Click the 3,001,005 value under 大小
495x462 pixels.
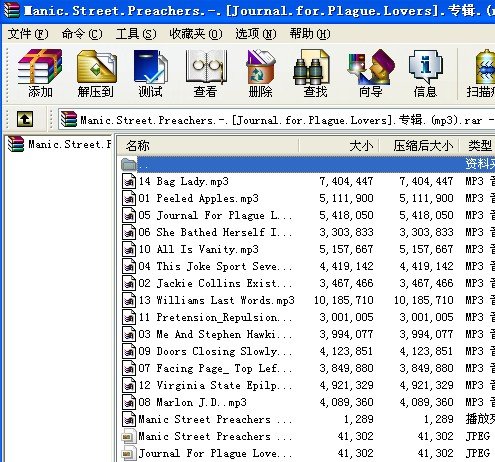click(346, 317)
